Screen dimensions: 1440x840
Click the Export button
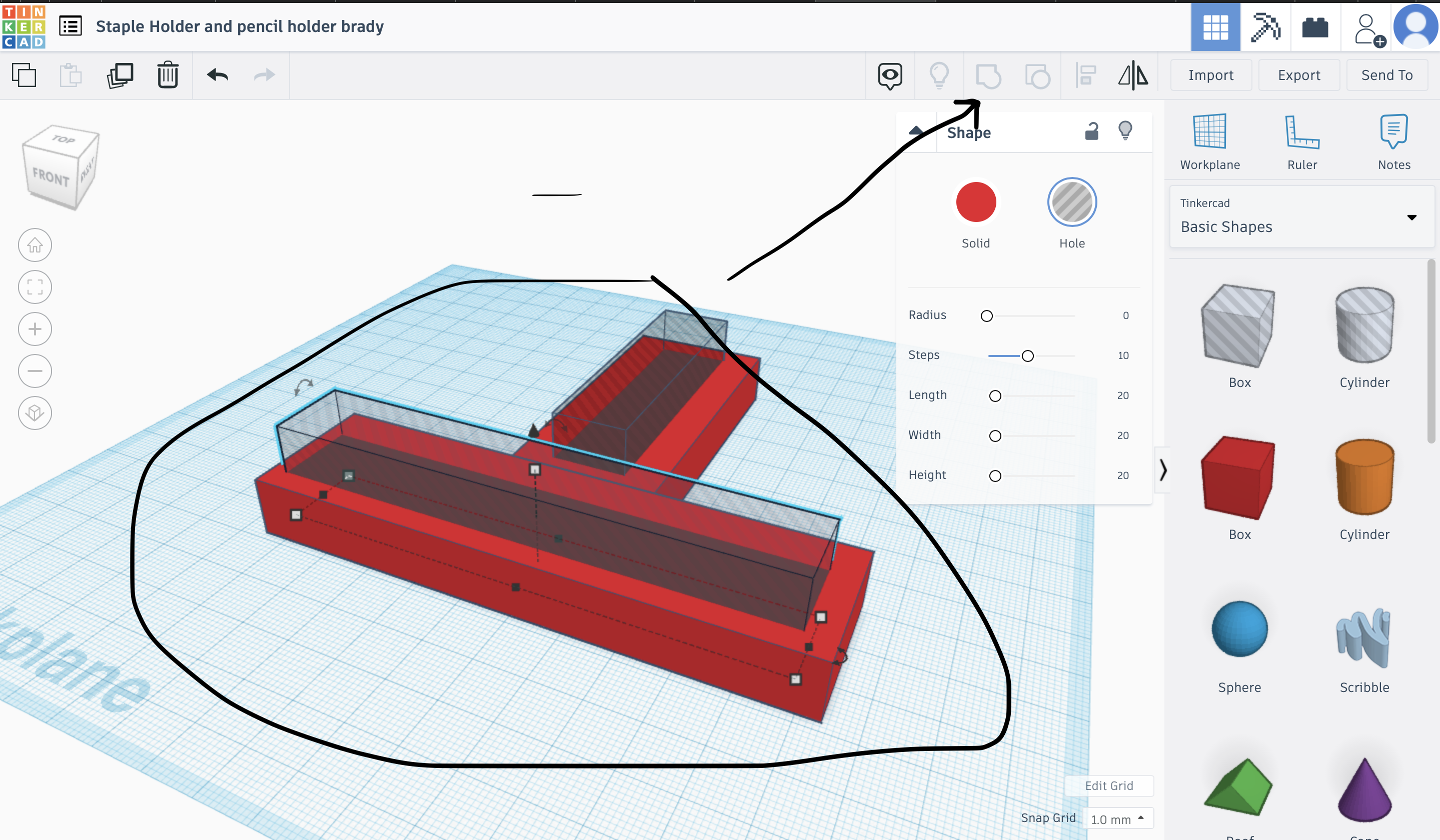1299,75
